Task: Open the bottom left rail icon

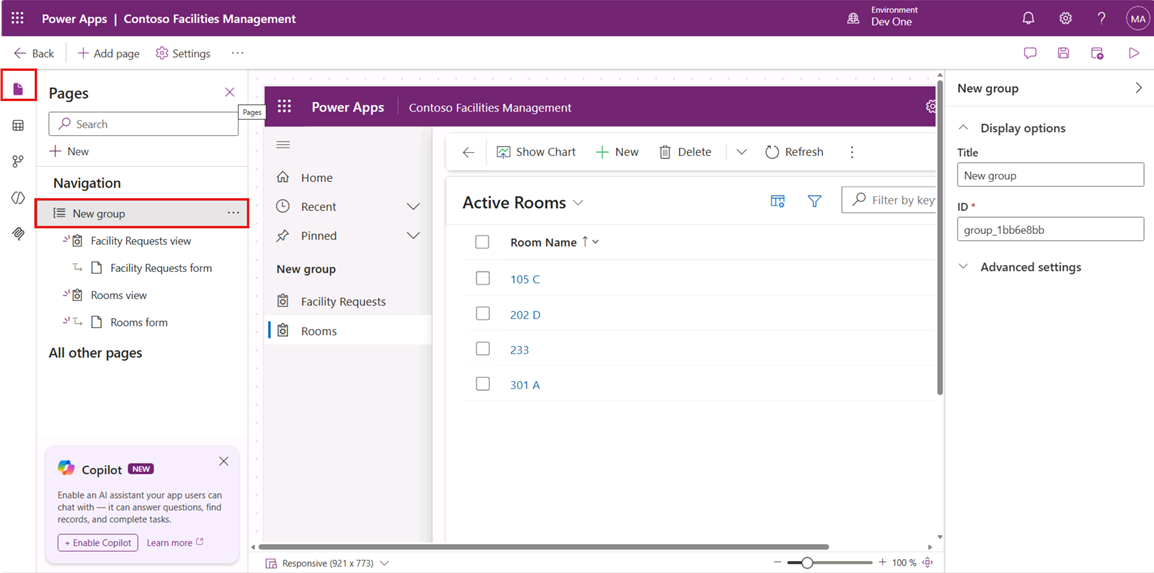Action: coord(18,233)
